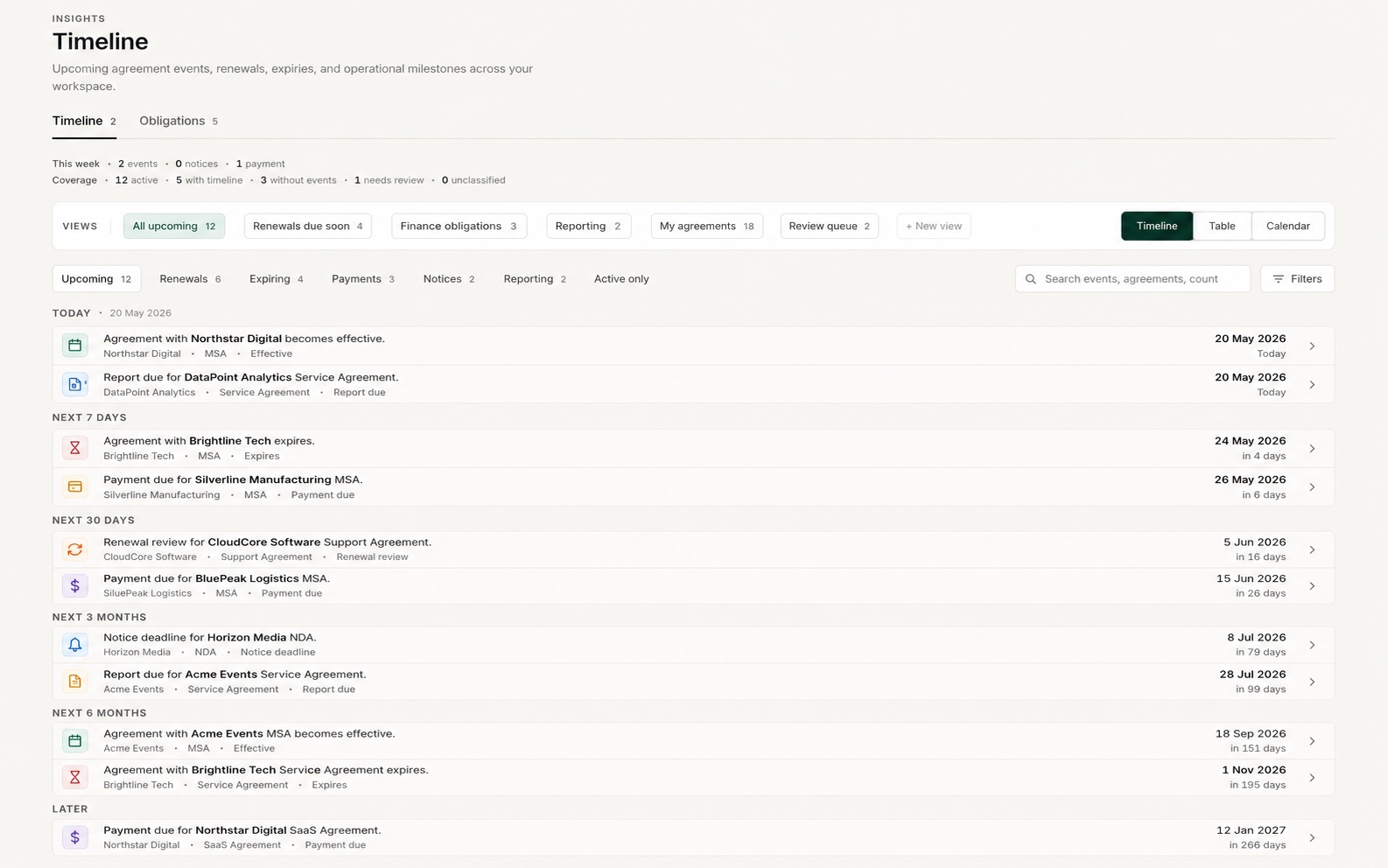Click renewal icon for CloudCore Software row
This screenshot has height=868, width=1388.
tap(75, 549)
